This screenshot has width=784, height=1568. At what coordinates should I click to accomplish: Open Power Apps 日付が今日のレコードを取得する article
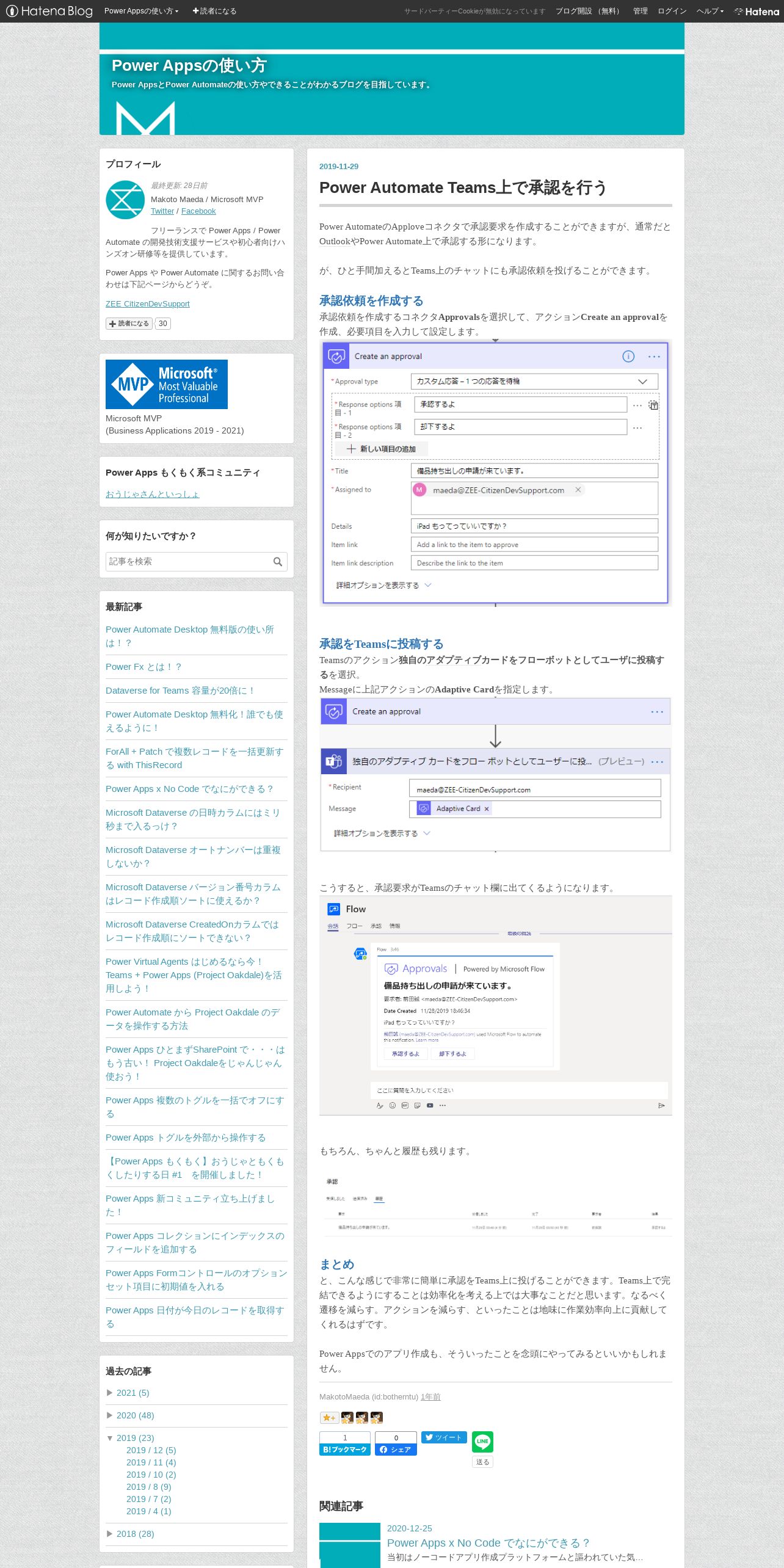[x=195, y=1317]
